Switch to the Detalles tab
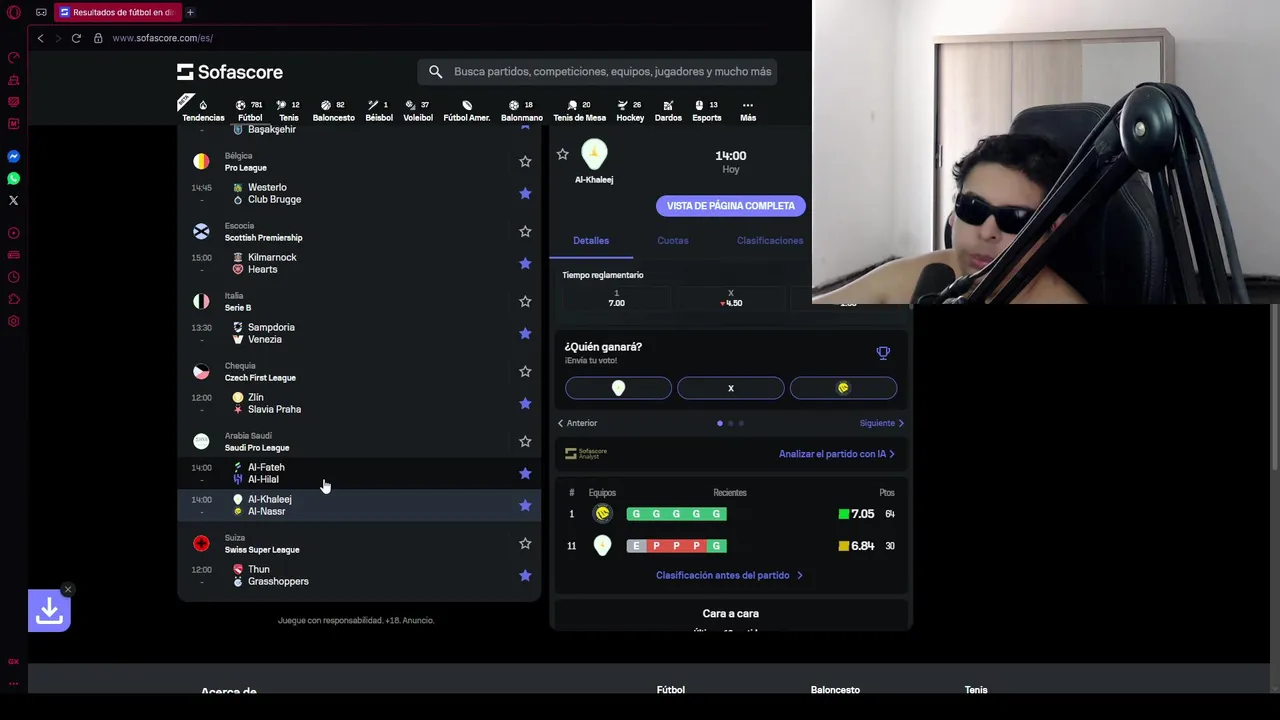This screenshot has height=720, width=1280. click(x=591, y=241)
